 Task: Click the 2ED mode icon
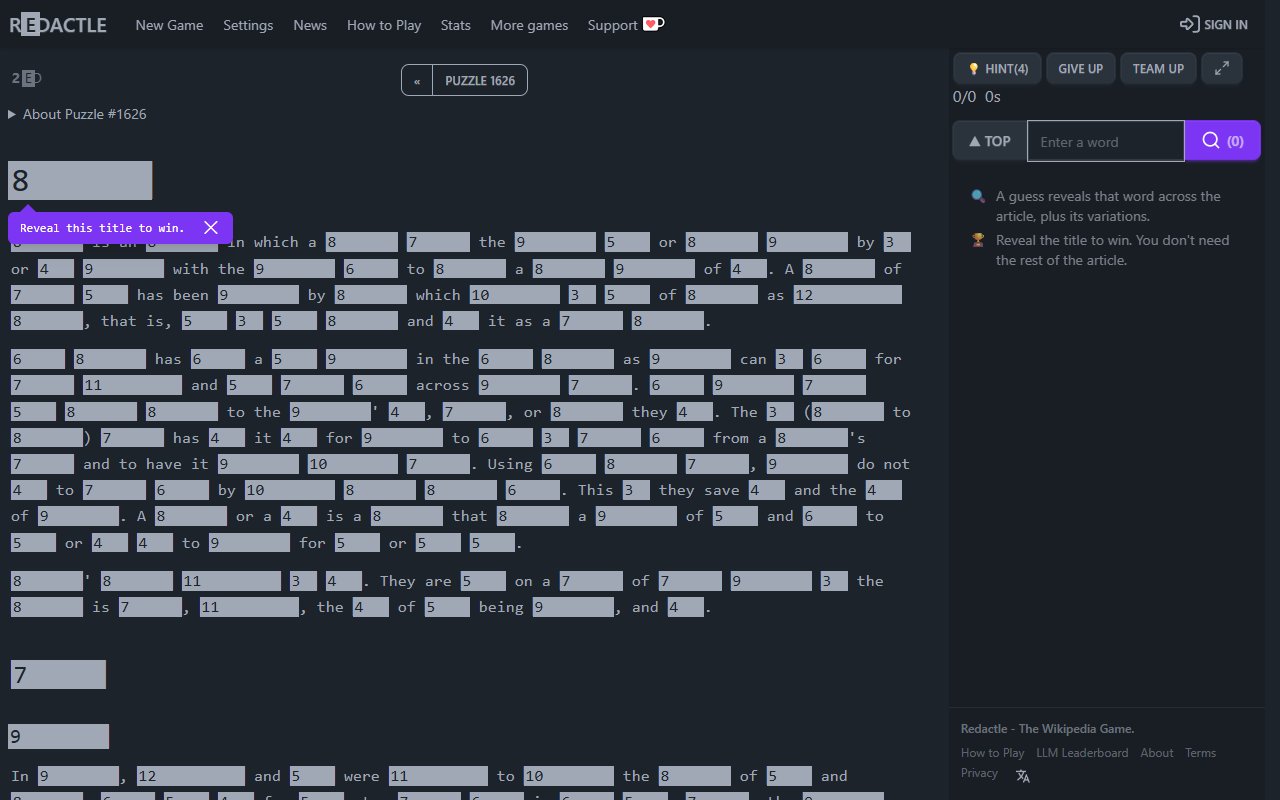(27, 78)
